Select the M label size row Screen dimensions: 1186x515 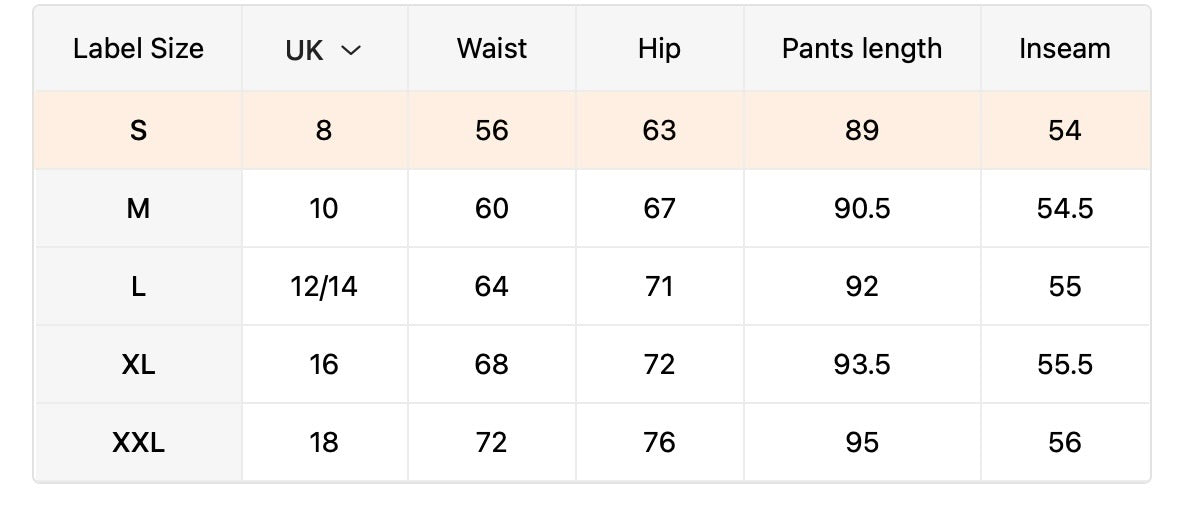(x=138, y=209)
